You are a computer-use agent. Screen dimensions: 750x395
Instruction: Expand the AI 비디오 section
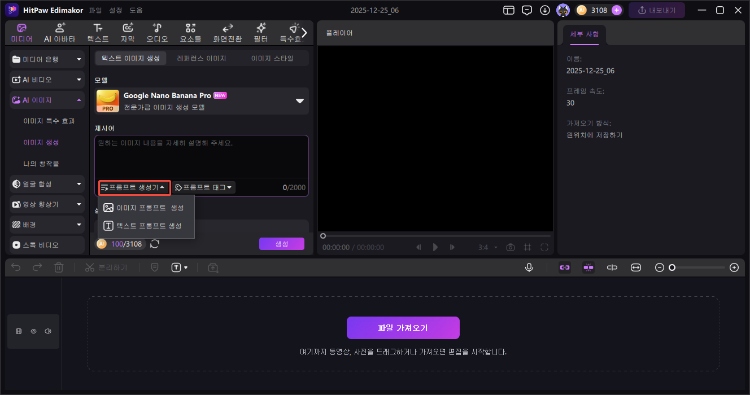point(47,79)
